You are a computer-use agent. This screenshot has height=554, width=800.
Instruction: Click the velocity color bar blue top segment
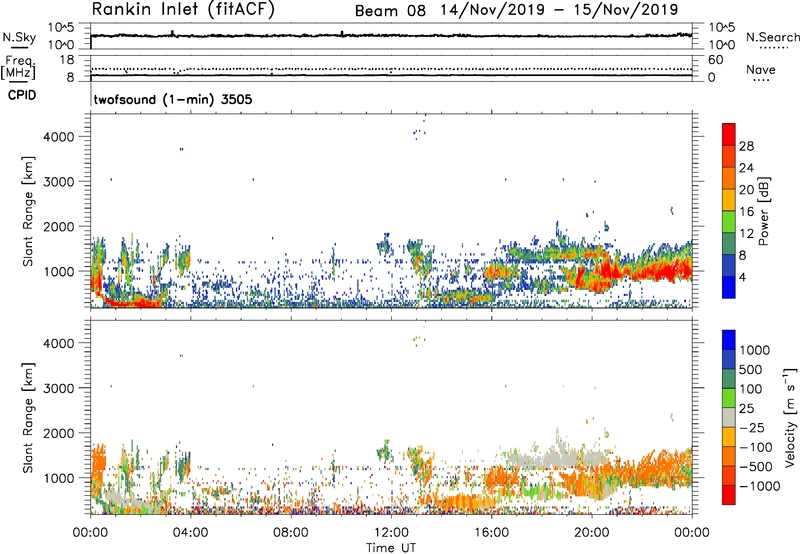pyautogui.click(x=729, y=340)
